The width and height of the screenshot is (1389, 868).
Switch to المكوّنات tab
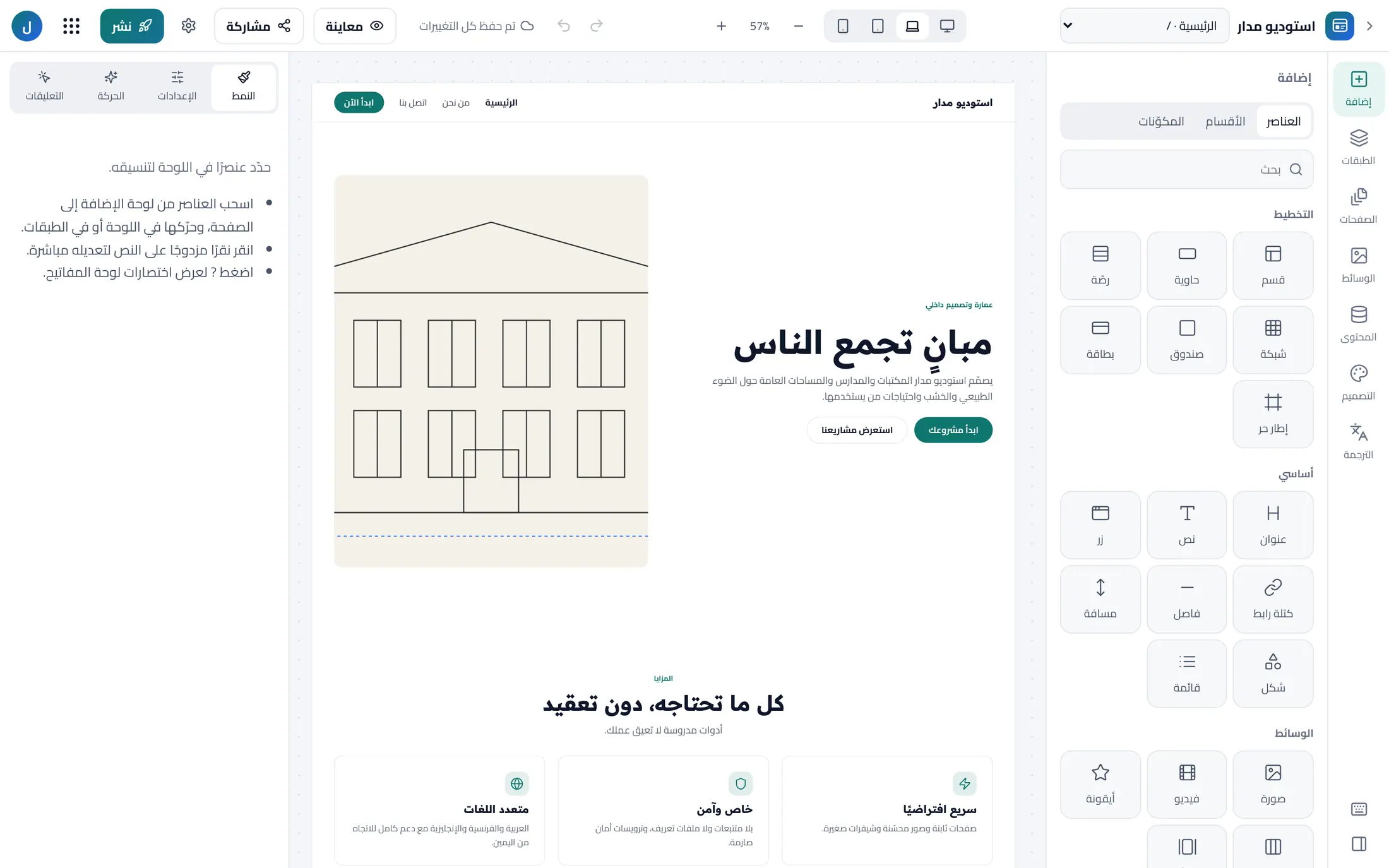click(x=1161, y=121)
